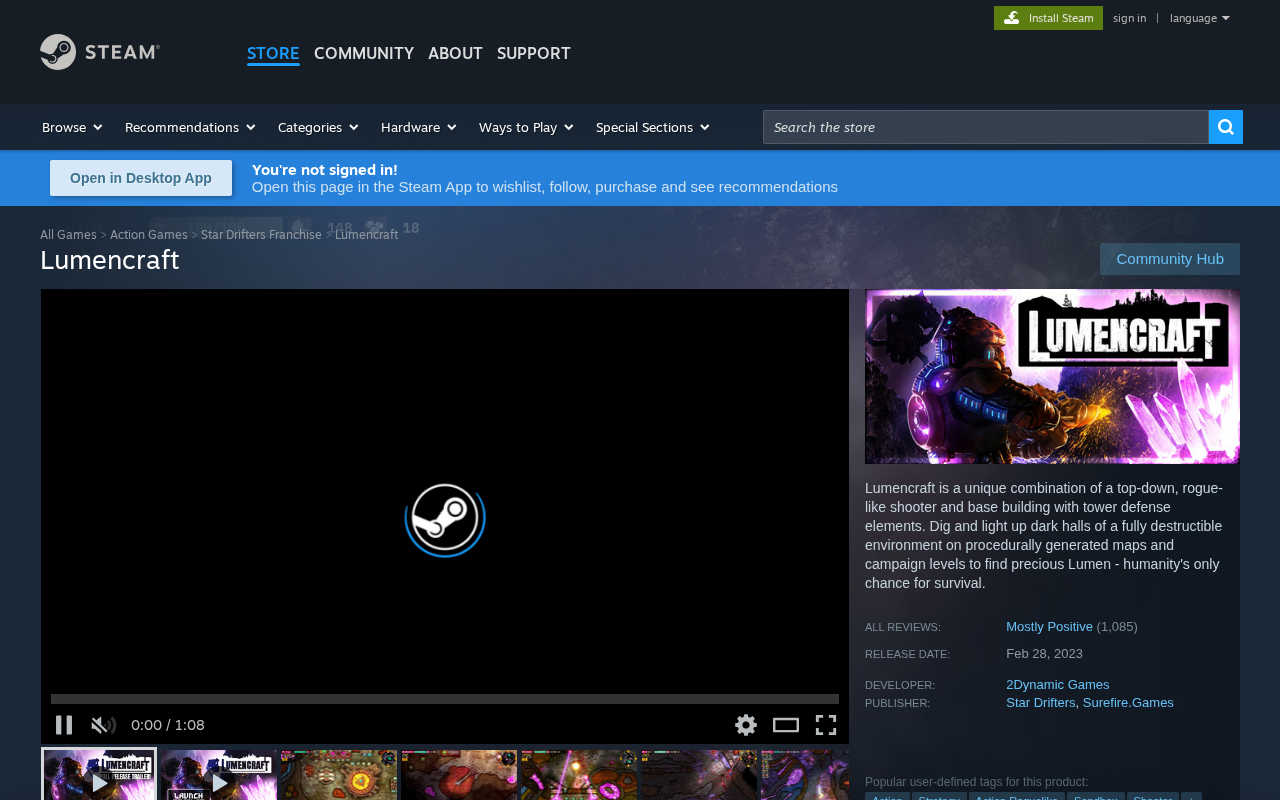Open the All Games breadcrumb
The width and height of the screenshot is (1280, 800).
tap(68, 234)
